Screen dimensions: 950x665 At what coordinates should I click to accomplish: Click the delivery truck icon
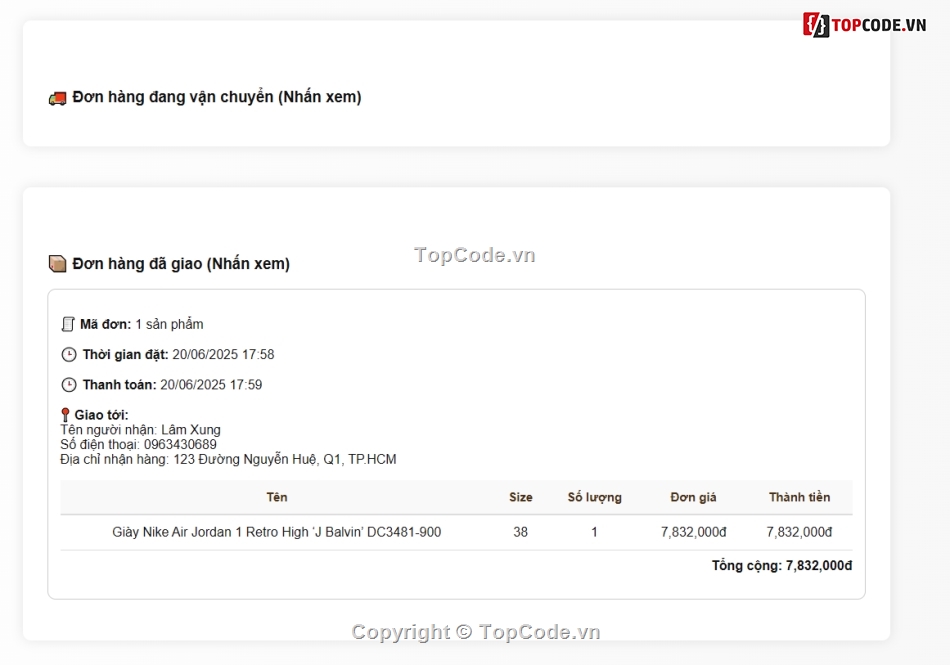pyautogui.click(x=58, y=98)
